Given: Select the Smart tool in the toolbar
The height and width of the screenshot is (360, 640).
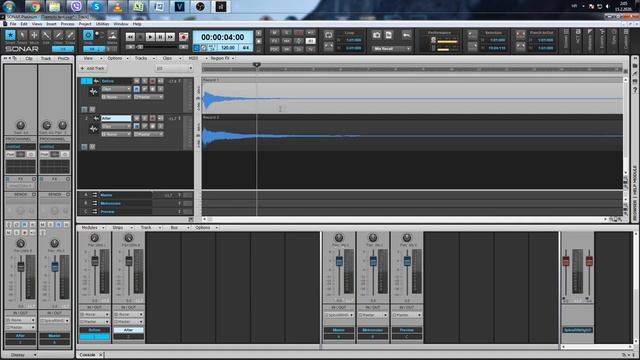Looking at the screenshot, I should 10,36.
